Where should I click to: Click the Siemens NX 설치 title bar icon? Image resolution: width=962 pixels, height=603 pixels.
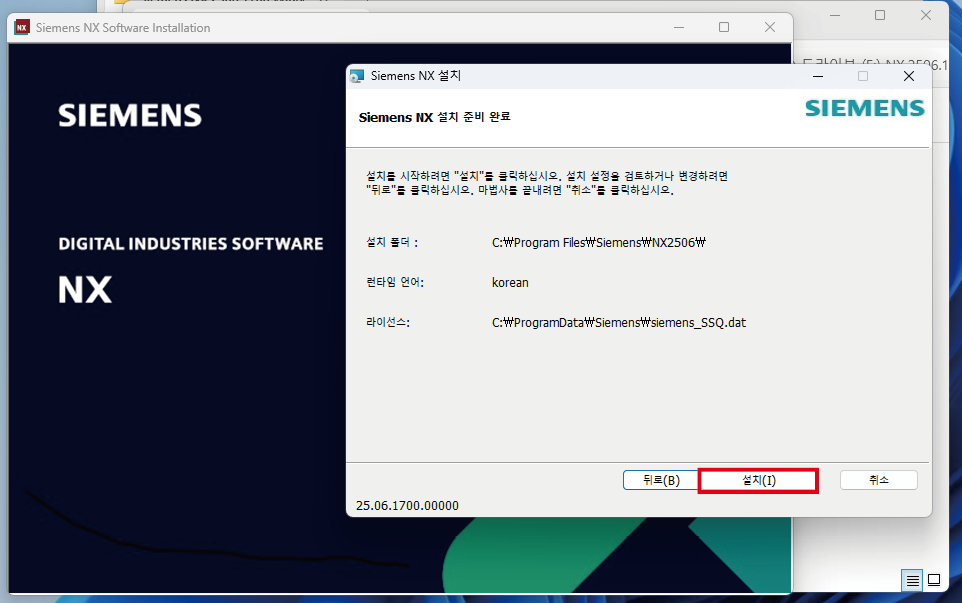356,76
